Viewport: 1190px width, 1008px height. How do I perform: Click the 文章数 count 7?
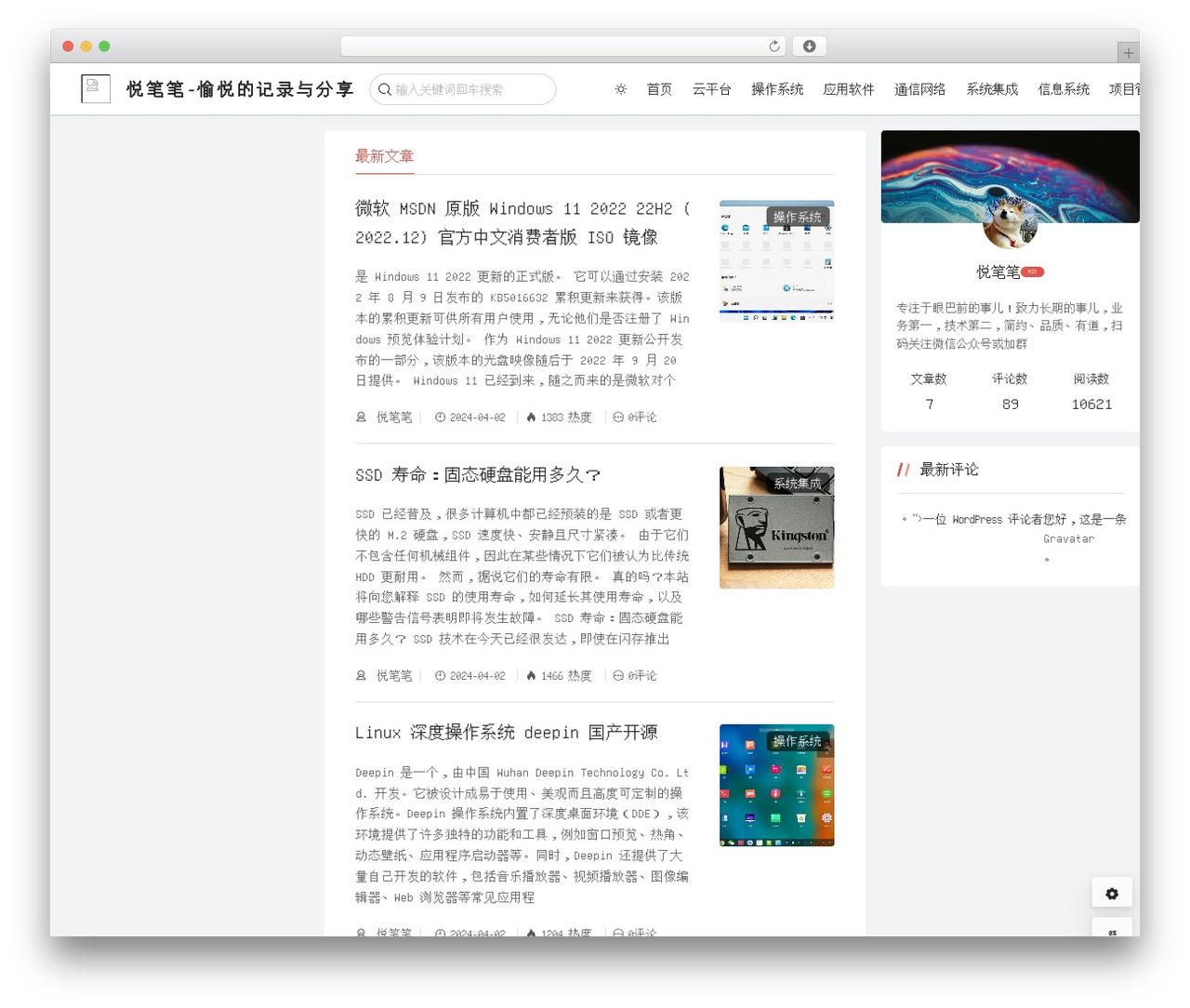pyautogui.click(x=929, y=405)
